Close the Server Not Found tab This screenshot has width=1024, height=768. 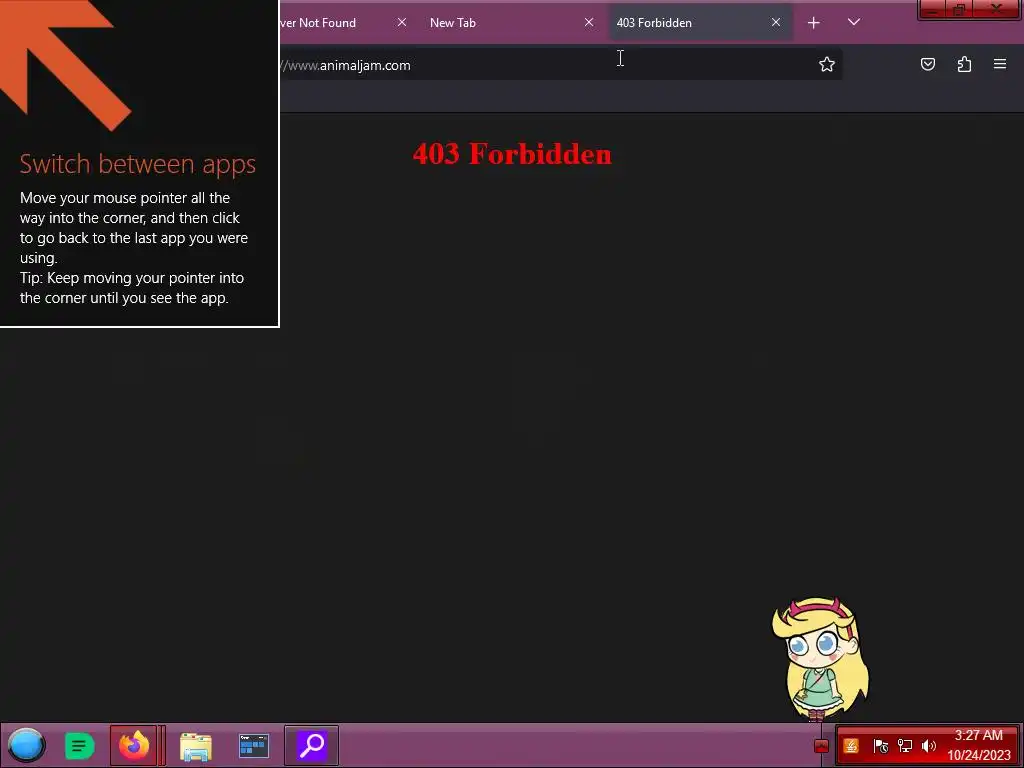pyautogui.click(x=402, y=22)
